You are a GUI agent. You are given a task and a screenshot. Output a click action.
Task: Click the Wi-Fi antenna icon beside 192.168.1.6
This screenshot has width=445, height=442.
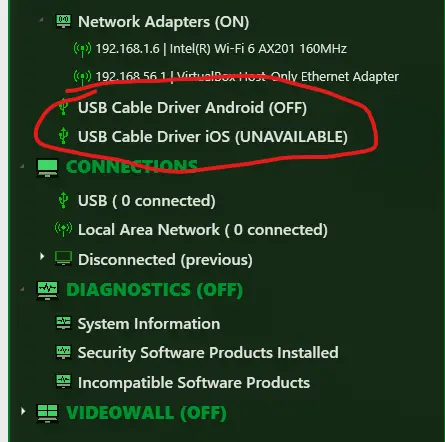point(82,50)
